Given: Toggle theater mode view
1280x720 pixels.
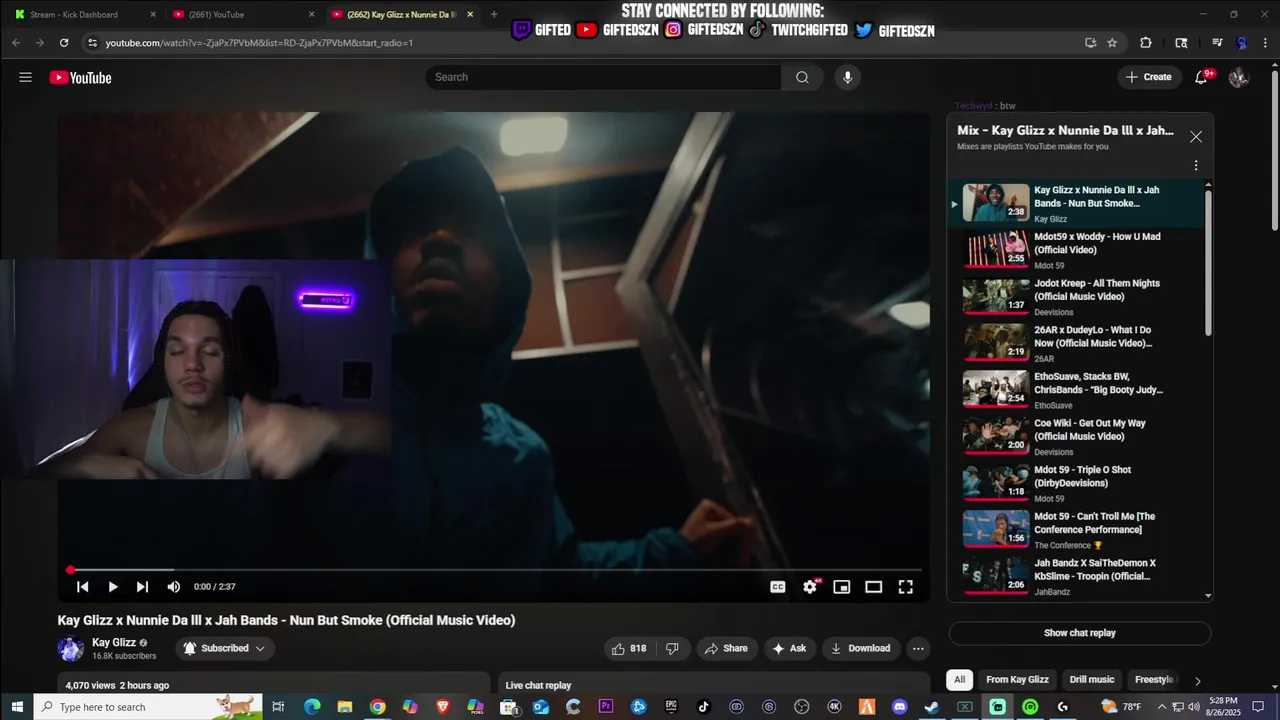Looking at the screenshot, I should pos(874,587).
